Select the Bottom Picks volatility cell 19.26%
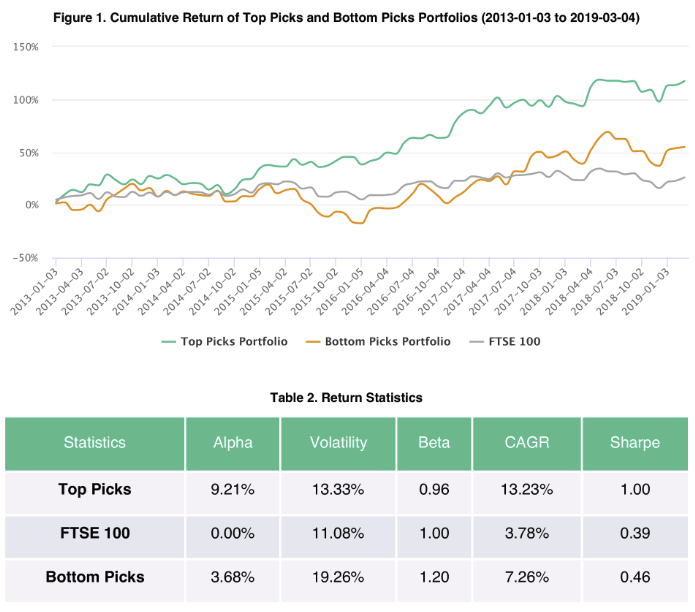This screenshot has height=612, width=695. tap(338, 577)
